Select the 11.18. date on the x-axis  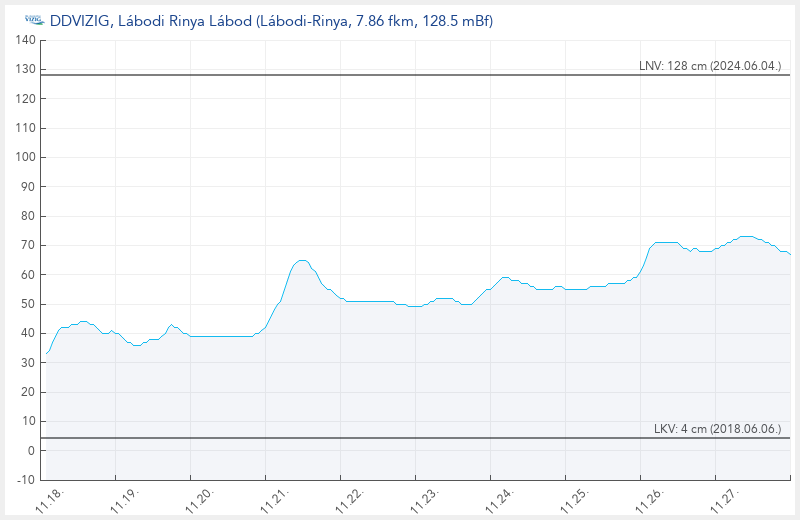pyautogui.click(x=50, y=500)
